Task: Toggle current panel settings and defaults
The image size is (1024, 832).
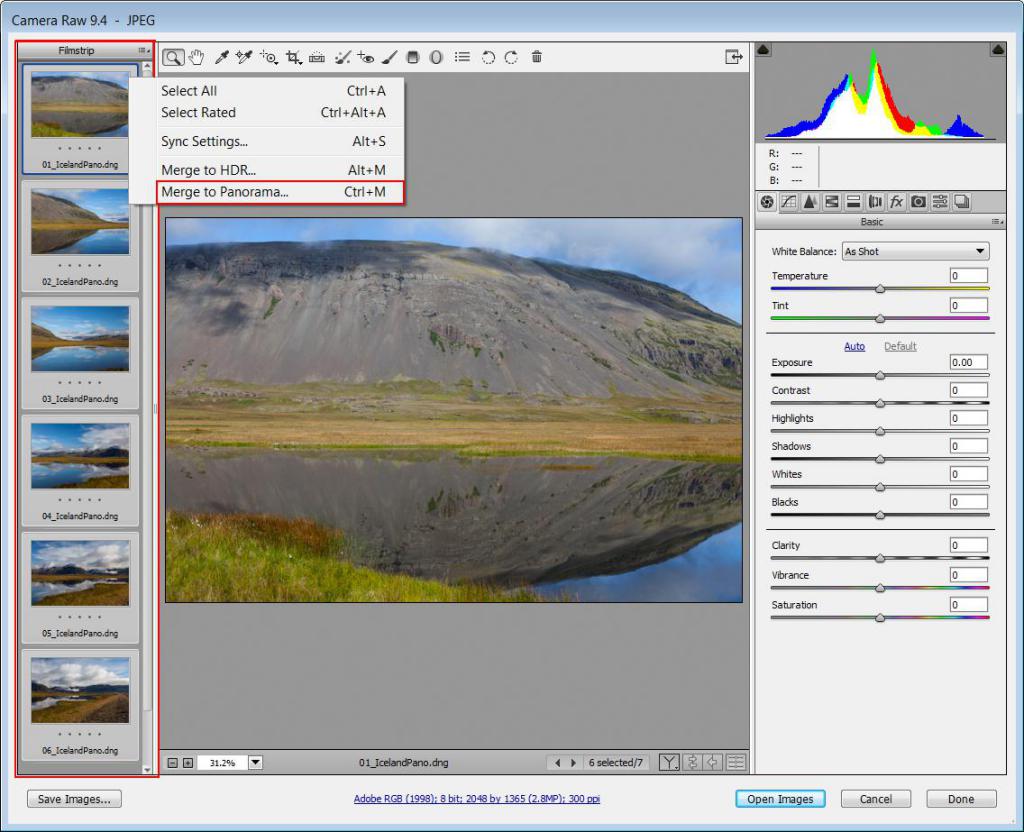Action: pos(736,762)
